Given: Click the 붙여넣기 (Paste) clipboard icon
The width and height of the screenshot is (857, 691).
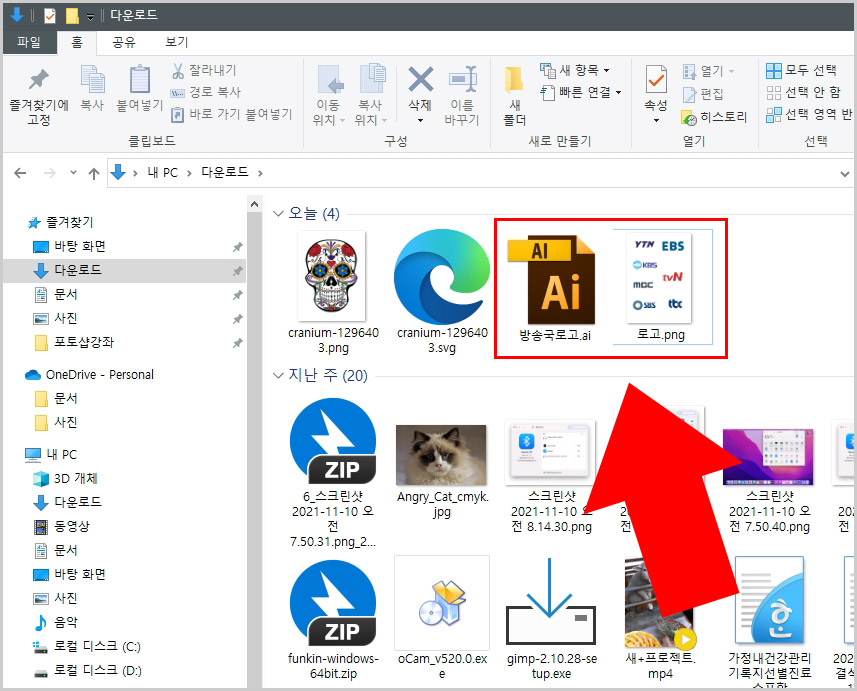Looking at the screenshot, I should click(x=140, y=89).
